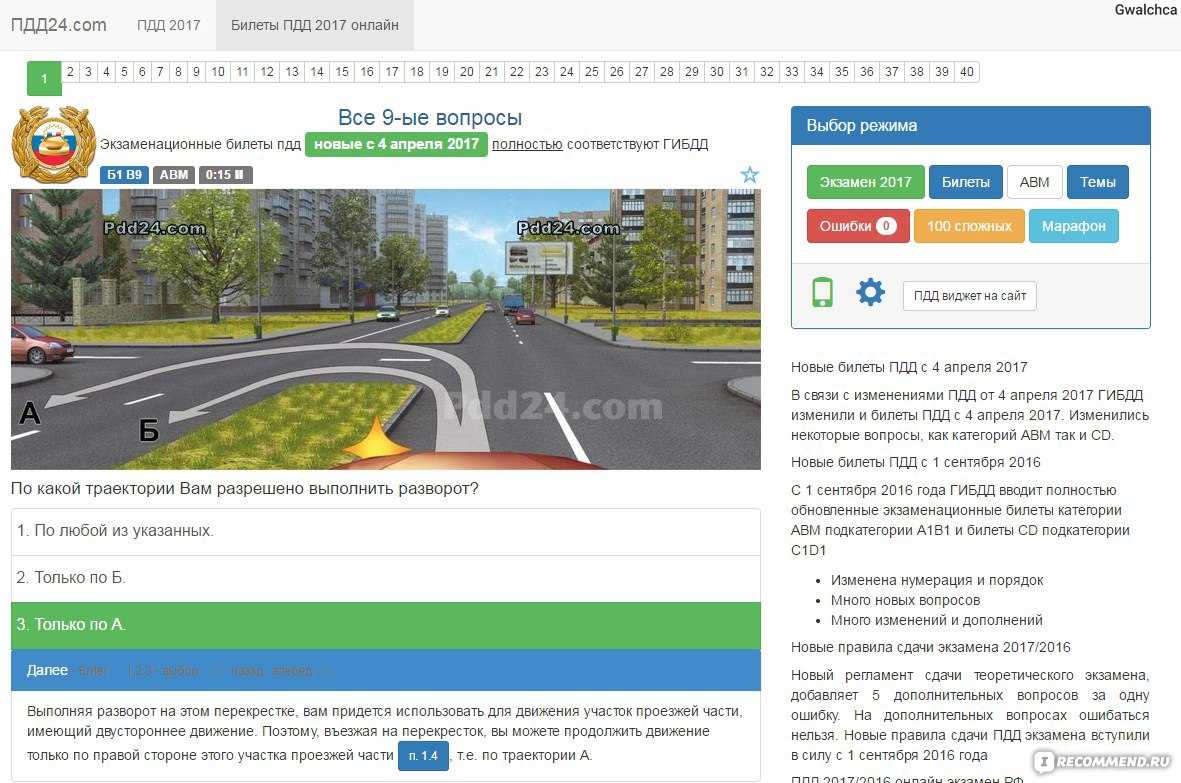Click the Б1 В9 ticket badge

tap(124, 175)
